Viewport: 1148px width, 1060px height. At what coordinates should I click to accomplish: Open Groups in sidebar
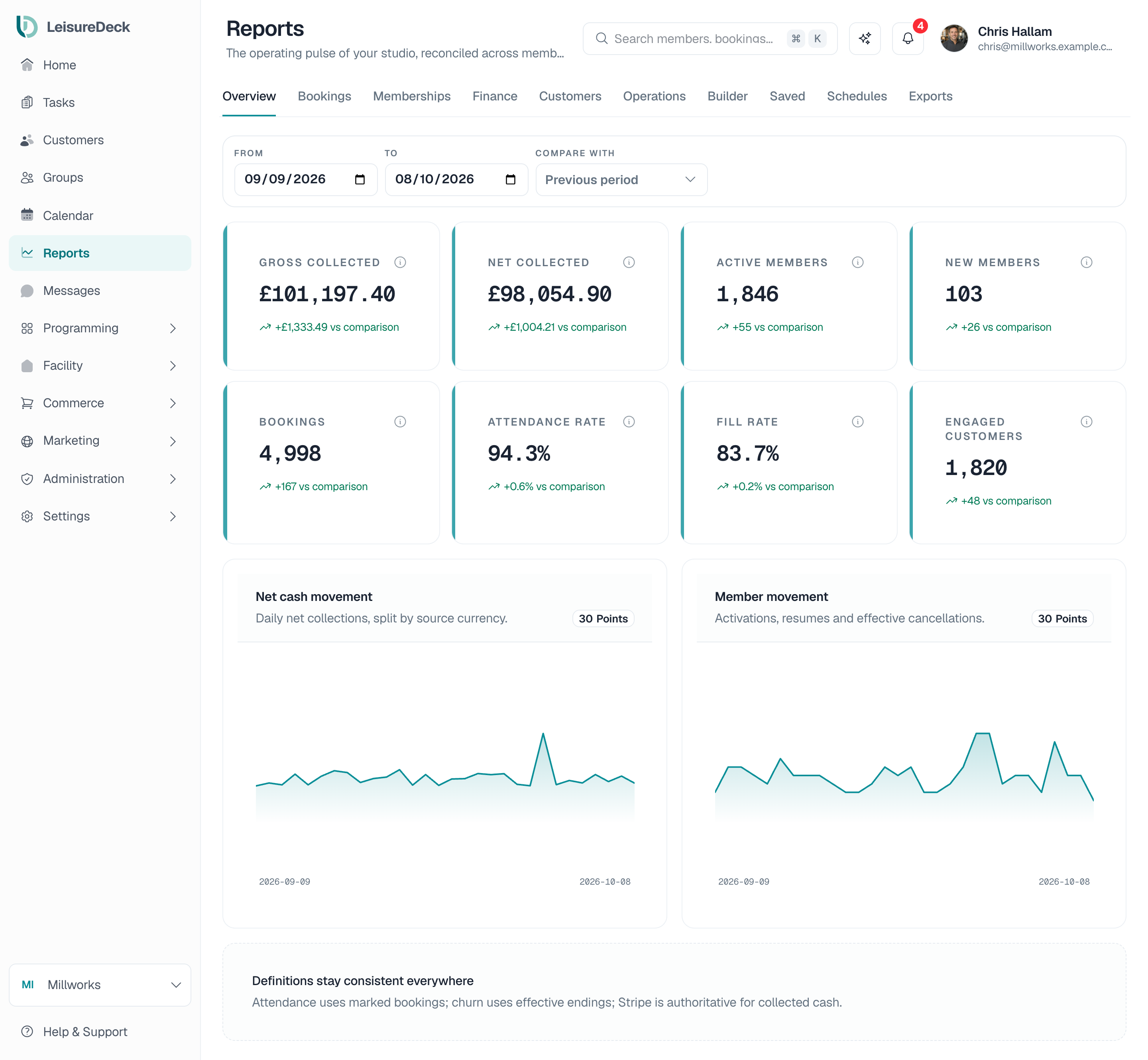100,177
